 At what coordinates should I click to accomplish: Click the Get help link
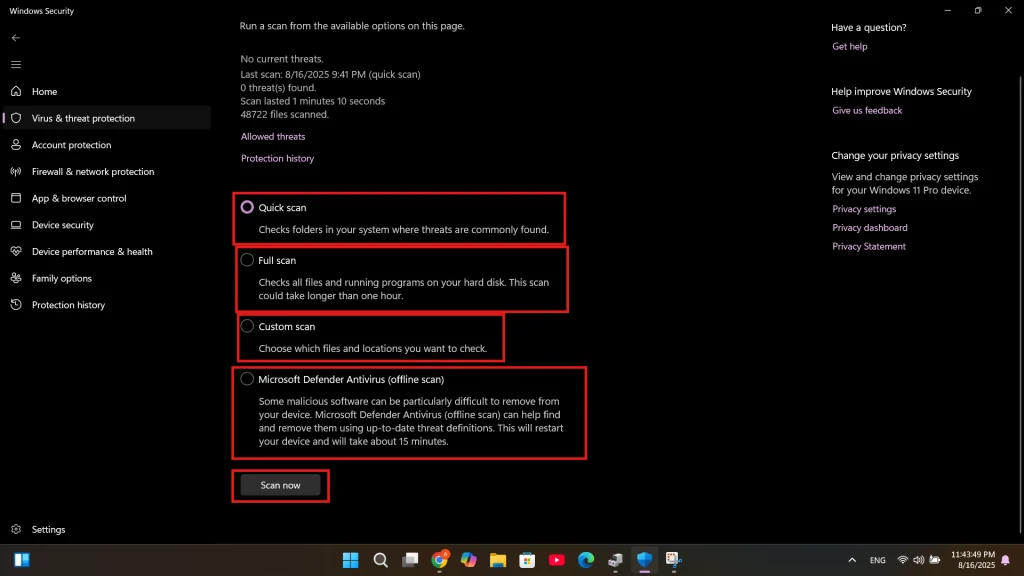coord(849,46)
